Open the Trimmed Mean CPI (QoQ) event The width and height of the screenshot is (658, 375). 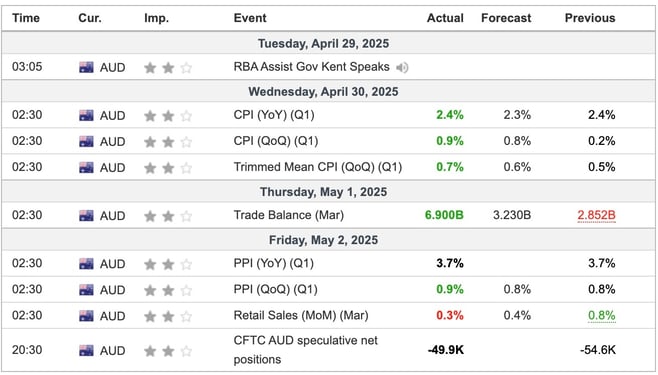click(x=318, y=167)
